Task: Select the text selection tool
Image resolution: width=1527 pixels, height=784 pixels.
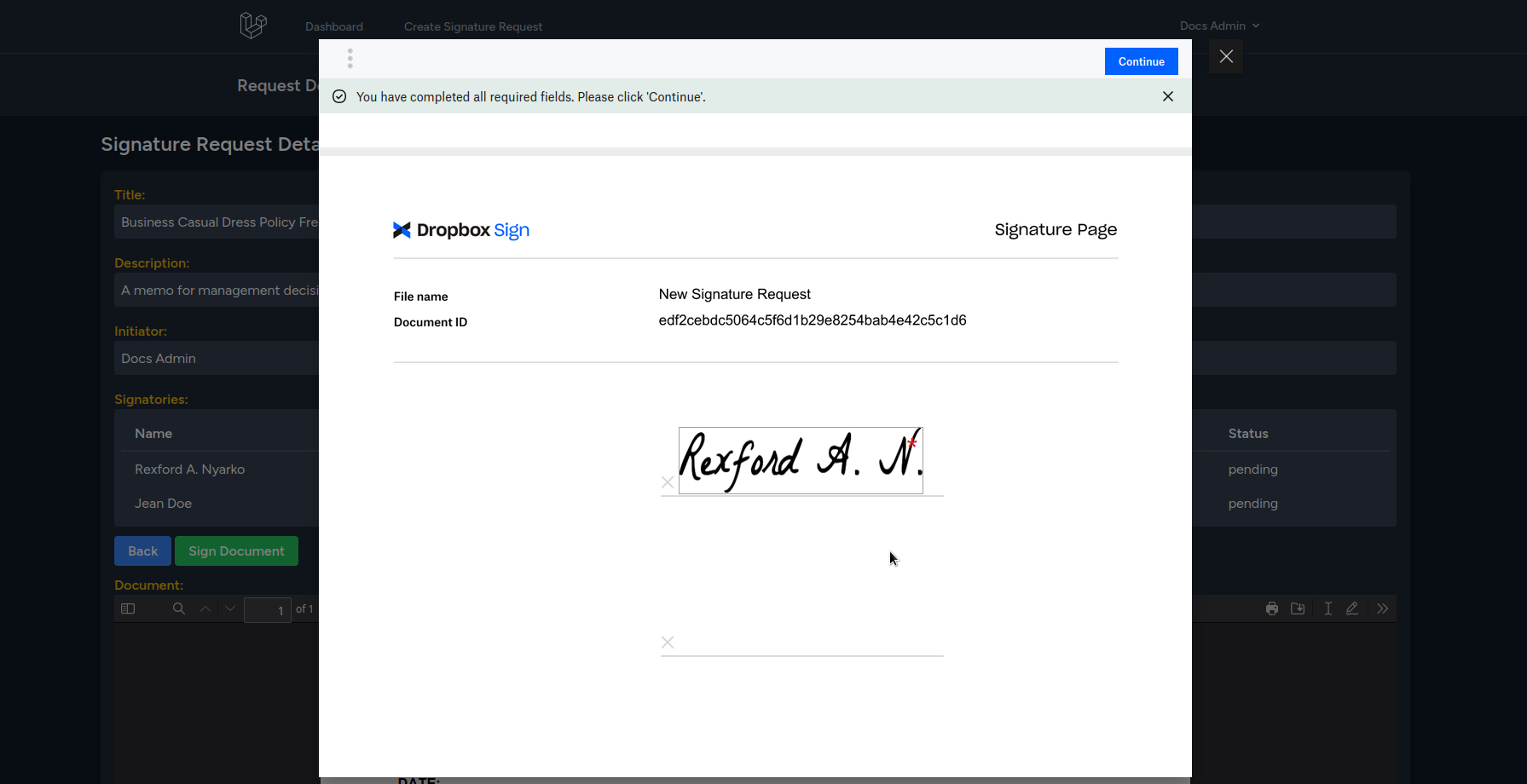Action: click(x=1327, y=608)
